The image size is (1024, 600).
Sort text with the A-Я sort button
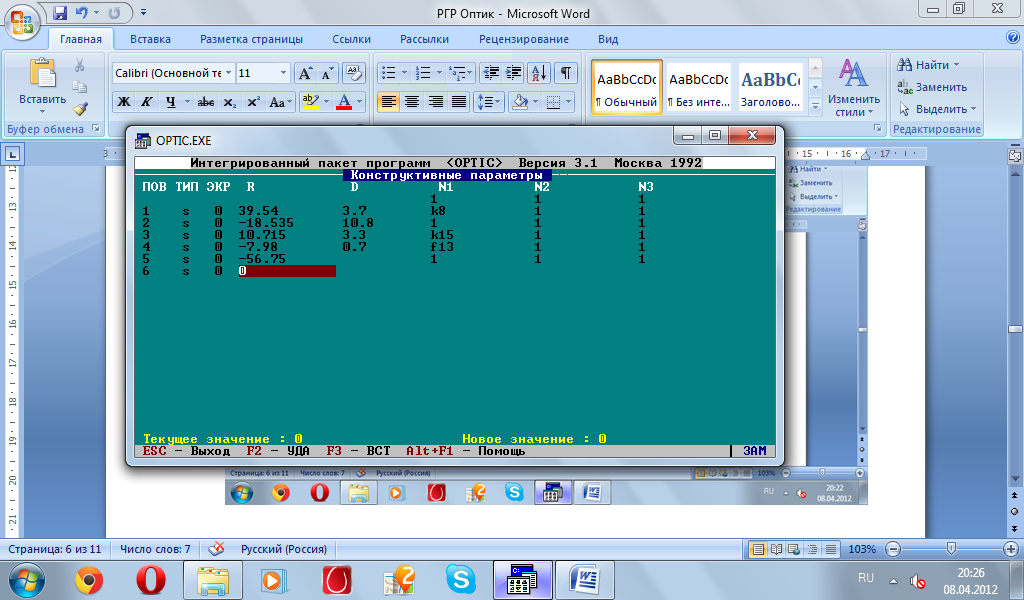tap(539, 73)
